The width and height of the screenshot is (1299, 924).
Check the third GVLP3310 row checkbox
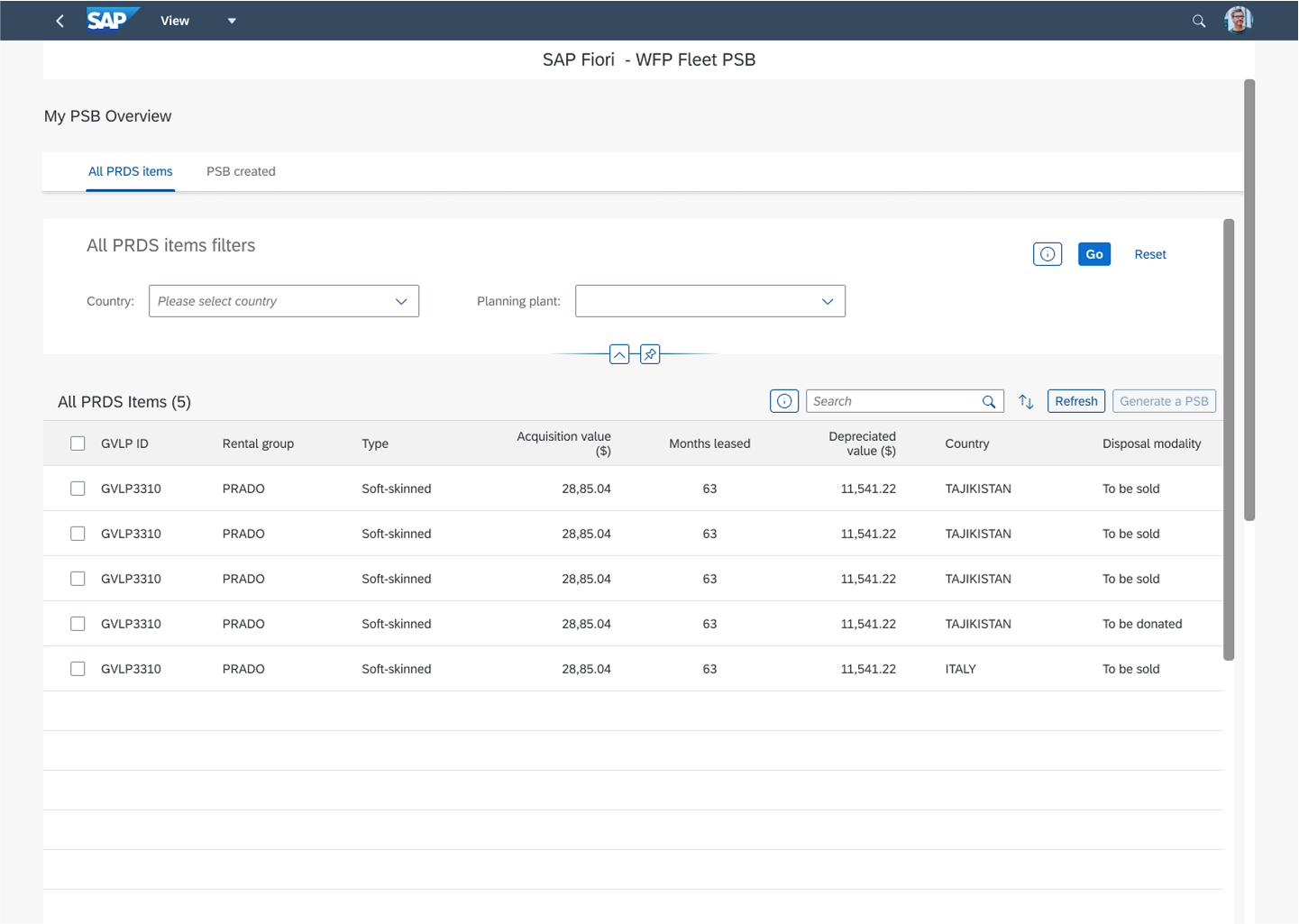point(78,579)
